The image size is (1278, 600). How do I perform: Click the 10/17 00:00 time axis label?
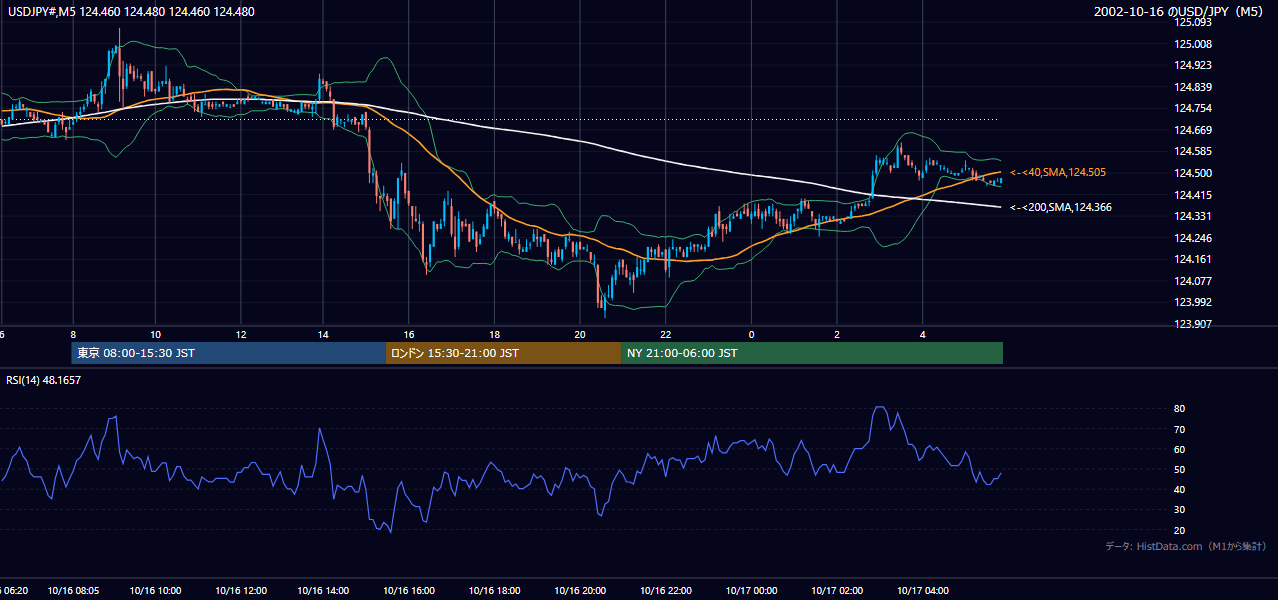(750, 591)
